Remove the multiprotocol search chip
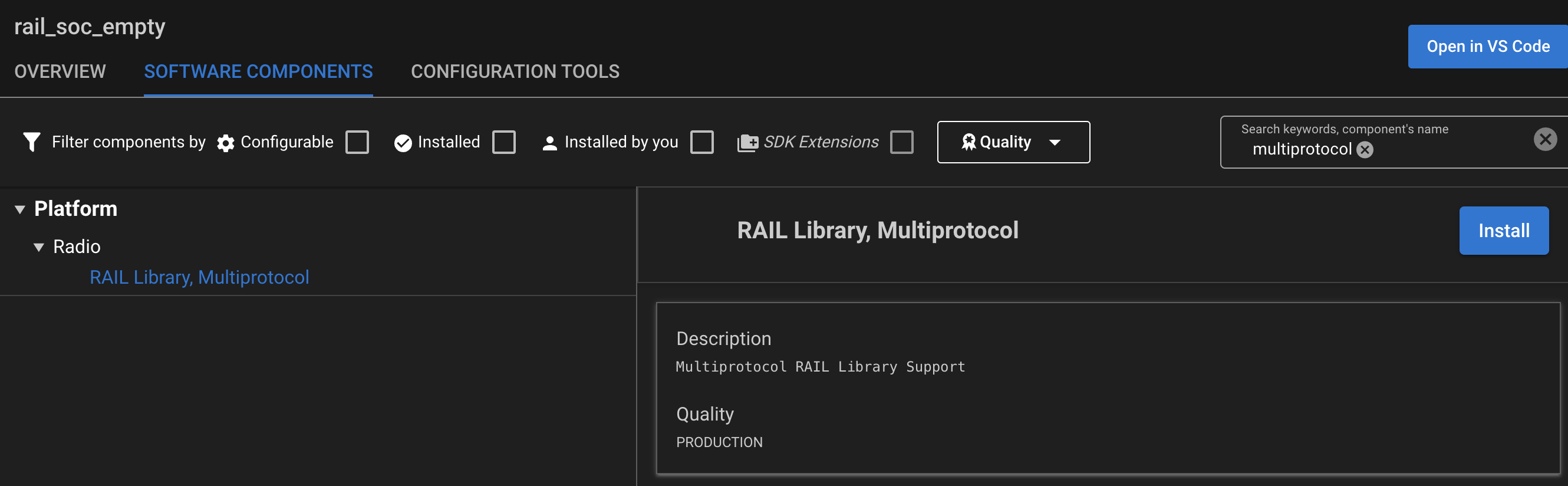Screen dimensions: 1568x486 pos(1365,150)
